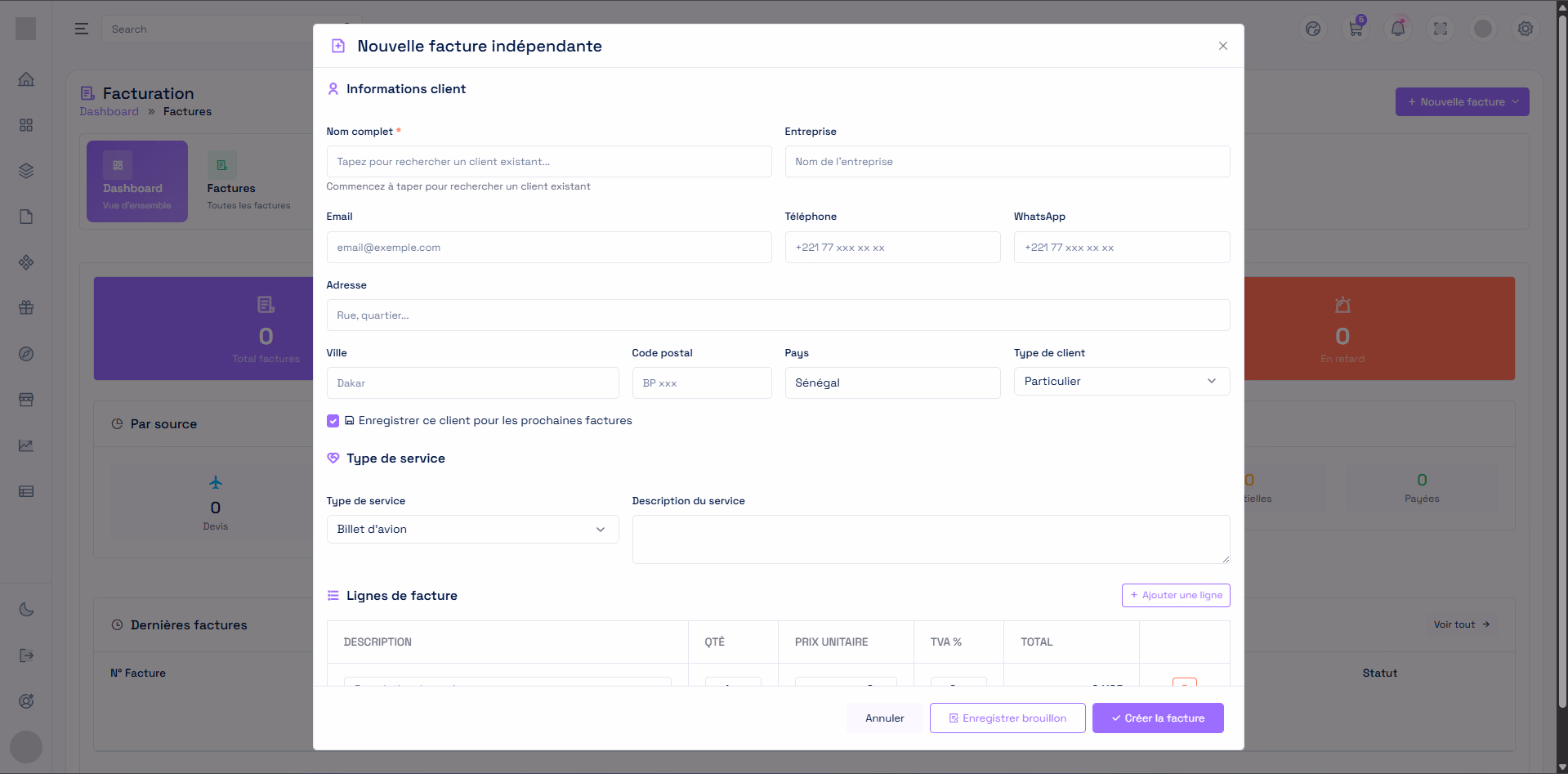Close the Nouvelle facture dialog
This screenshot has width=1568, height=774.
[1222, 46]
